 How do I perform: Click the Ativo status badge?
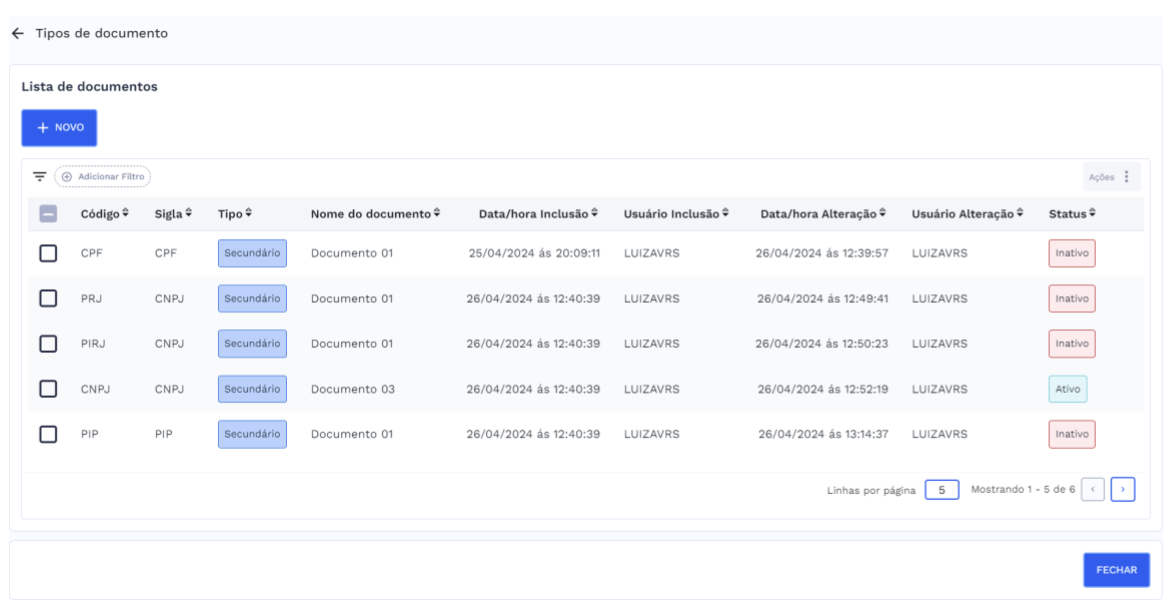[x=1067, y=389]
